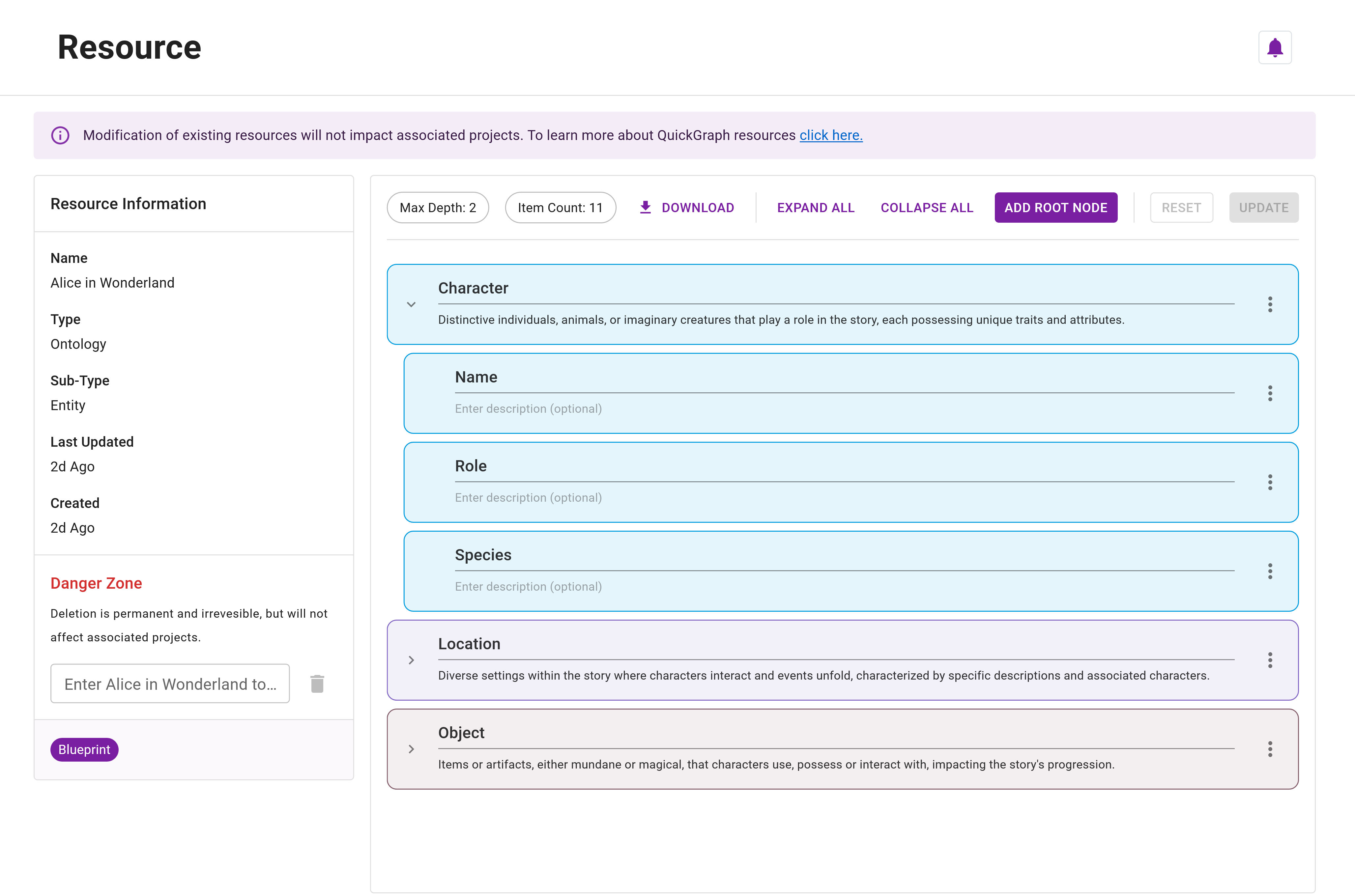Open the Role property options menu
The height and width of the screenshot is (896, 1355).
[x=1270, y=482]
